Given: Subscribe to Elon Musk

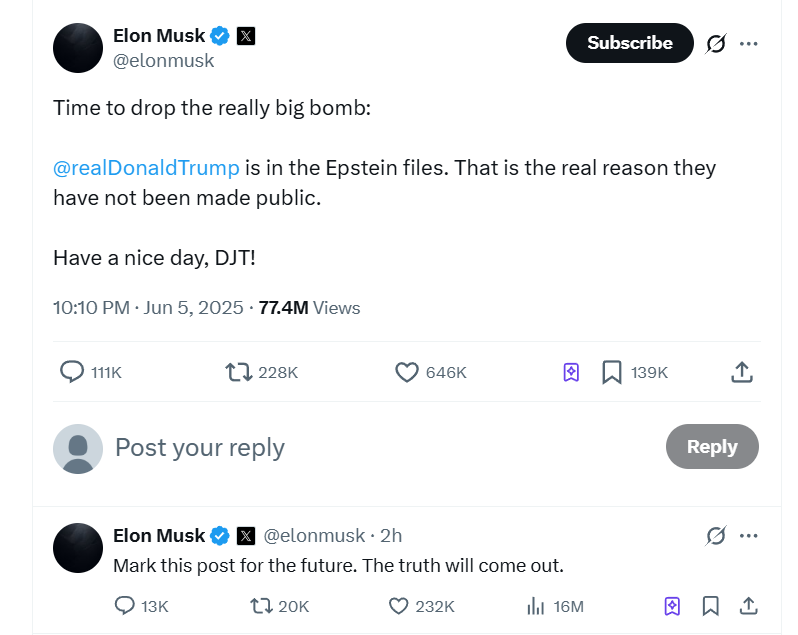Looking at the screenshot, I should coord(629,43).
